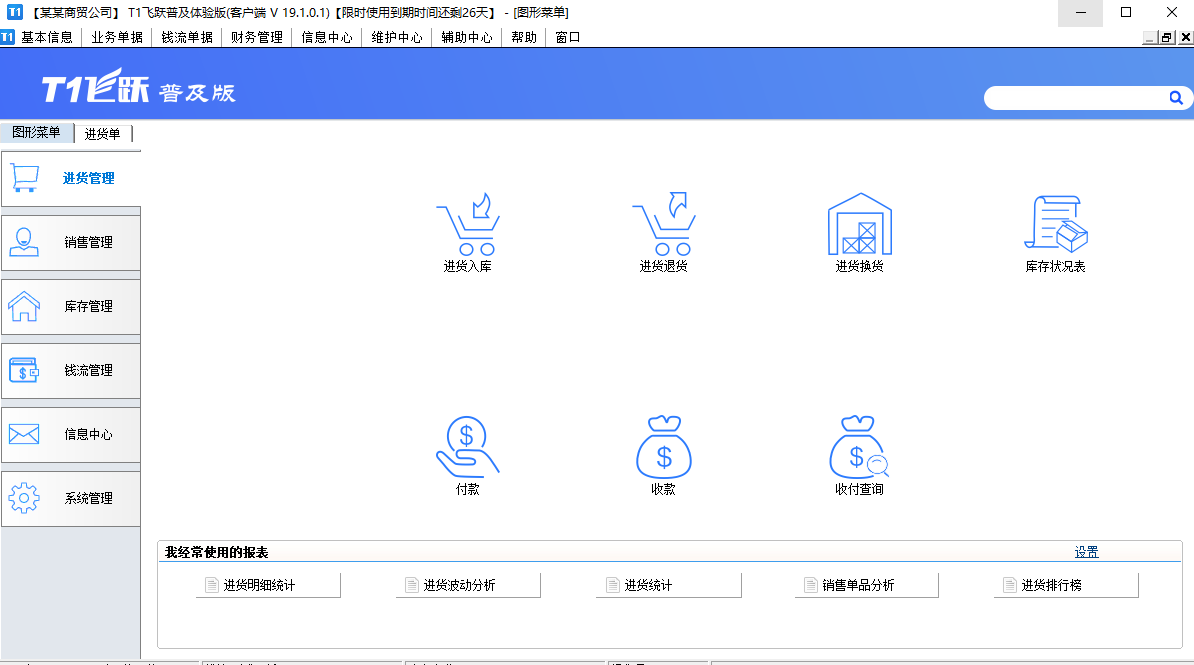Minimize the inner child window

[x=1150, y=37]
